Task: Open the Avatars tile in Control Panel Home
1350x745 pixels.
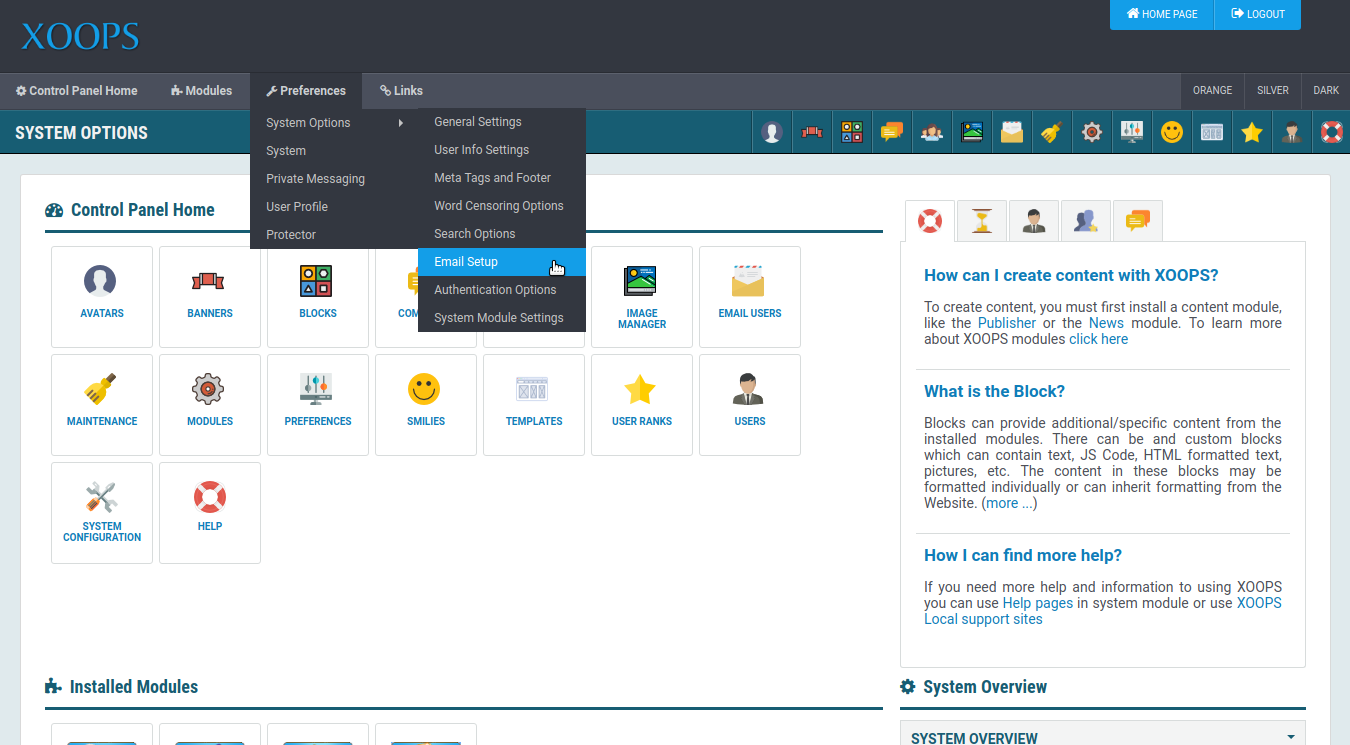Action: (102, 297)
